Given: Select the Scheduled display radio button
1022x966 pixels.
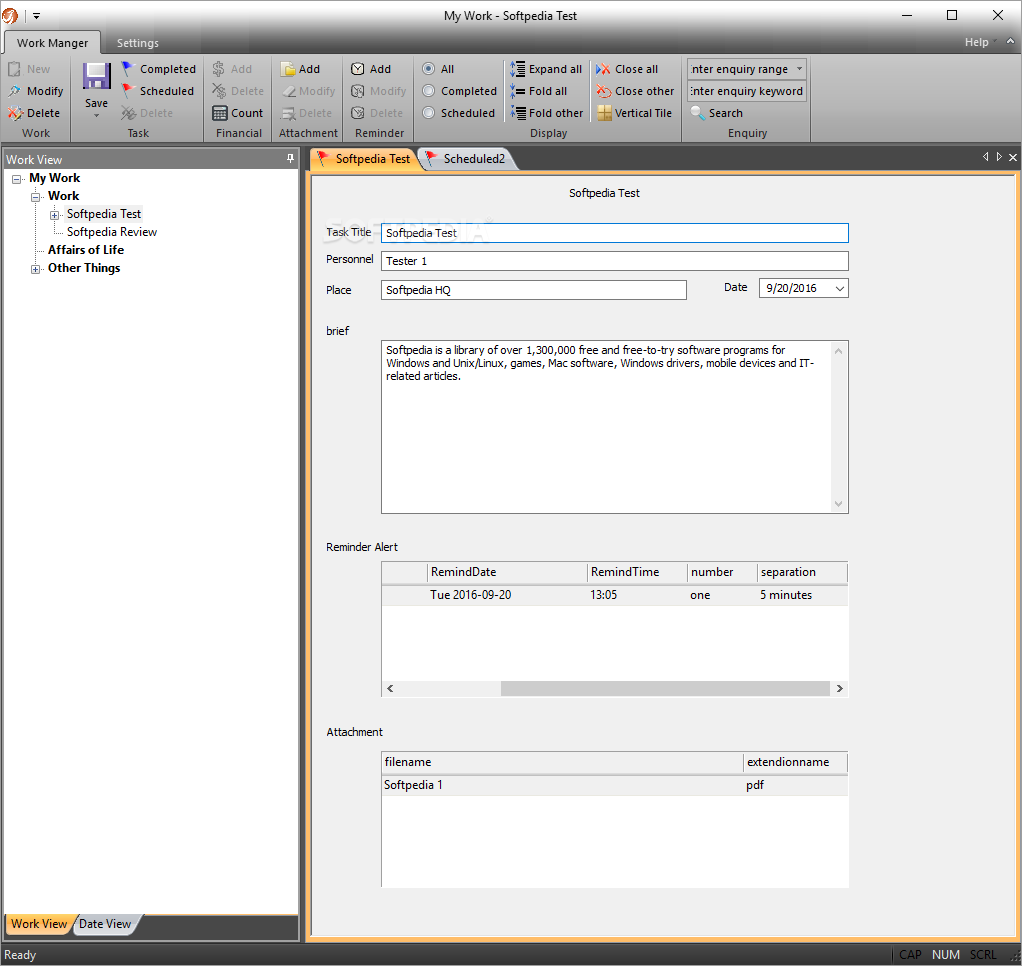Looking at the screenshot, I should click(x=428, y=113).
